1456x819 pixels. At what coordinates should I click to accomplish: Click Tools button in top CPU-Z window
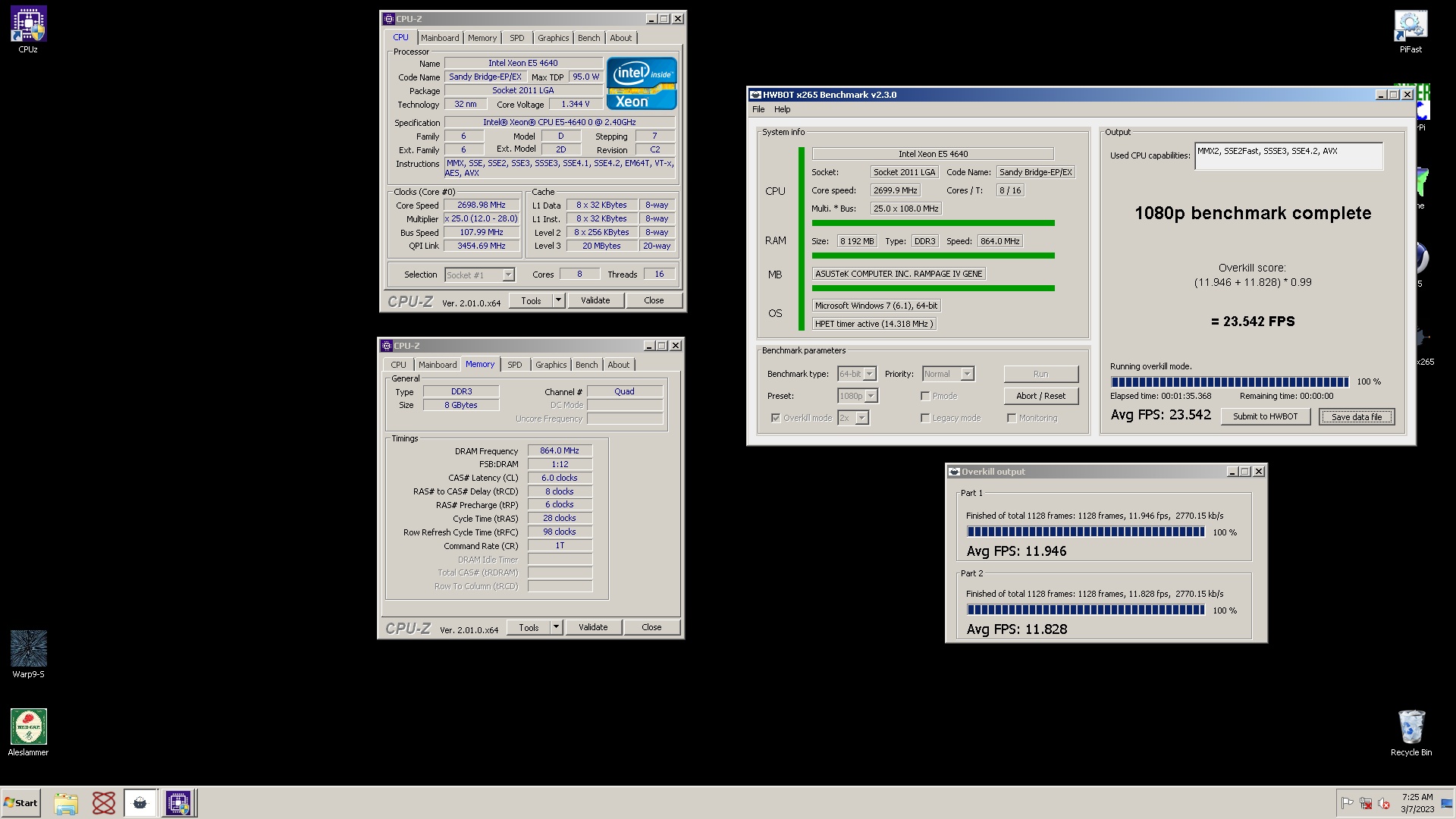coord(531,300)
